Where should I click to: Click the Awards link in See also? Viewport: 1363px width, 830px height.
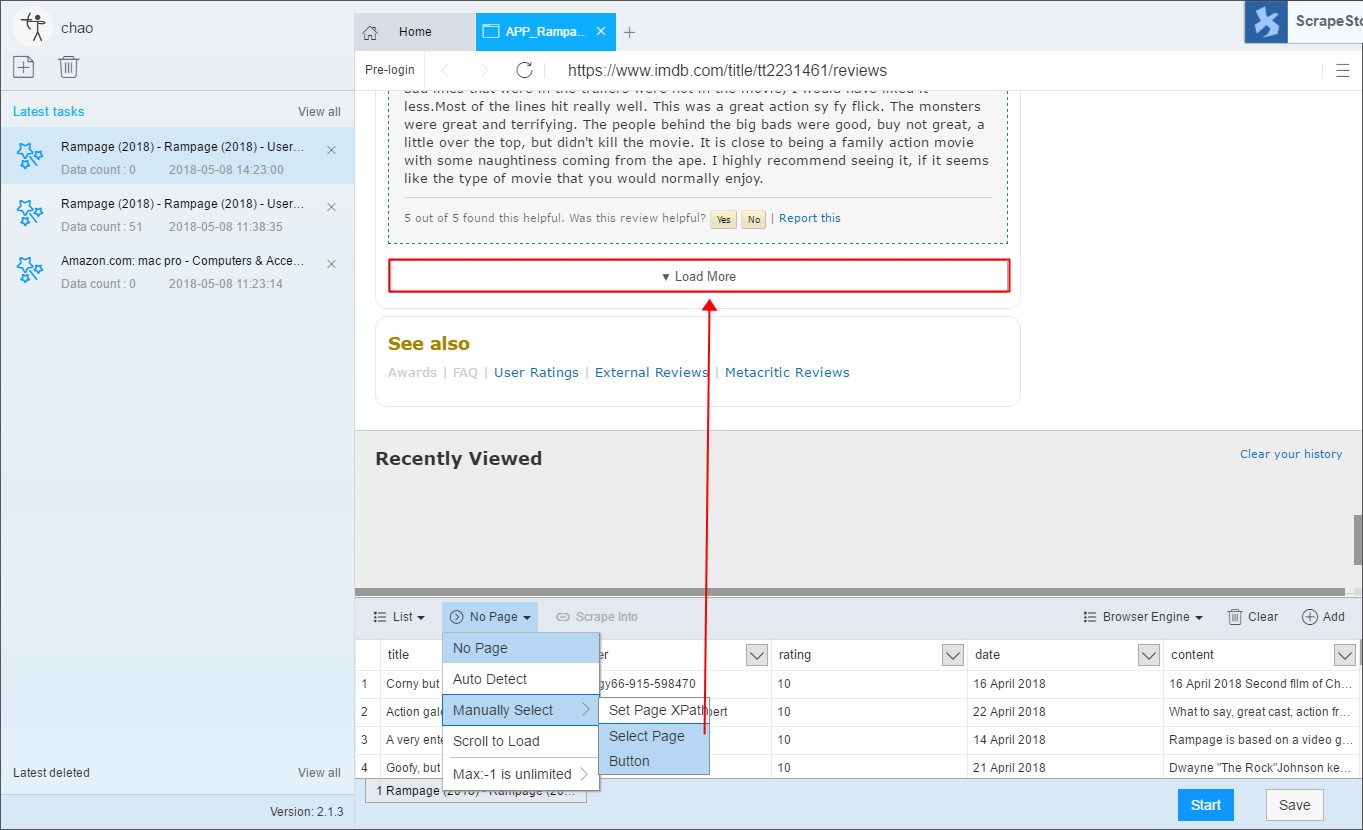(x=412, y=372)
